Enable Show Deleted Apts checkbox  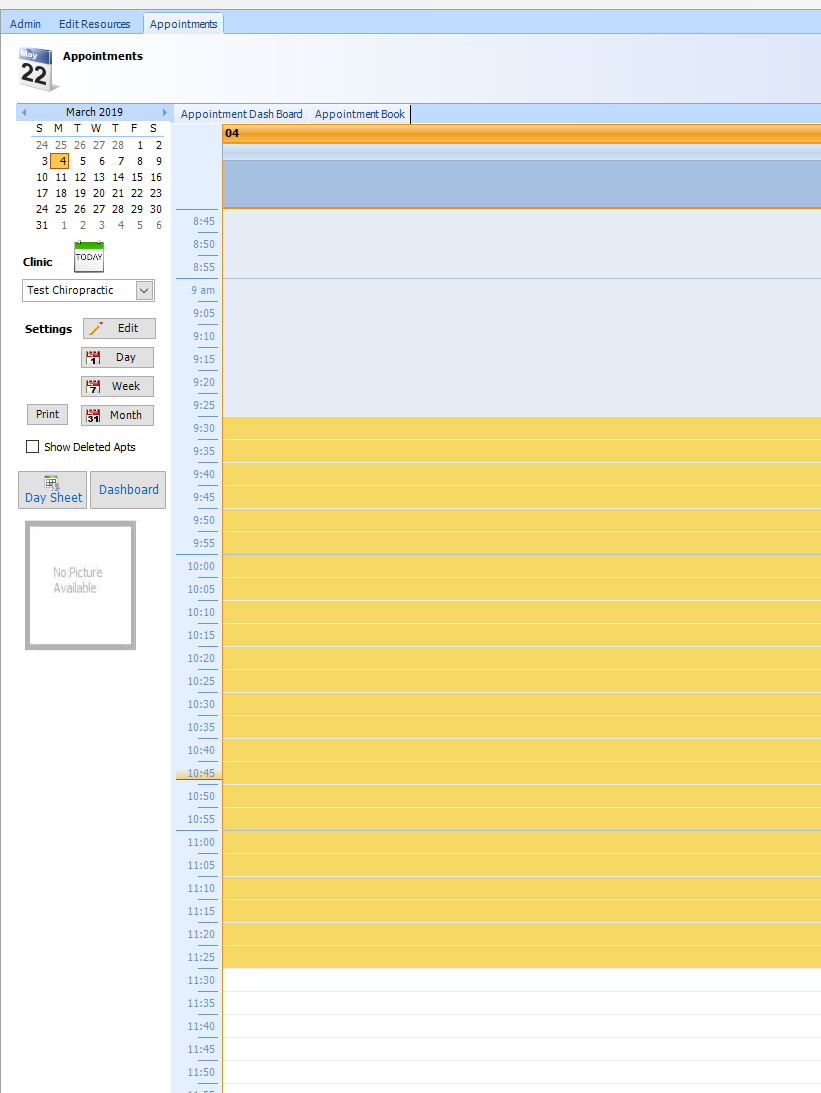[32, 447]
